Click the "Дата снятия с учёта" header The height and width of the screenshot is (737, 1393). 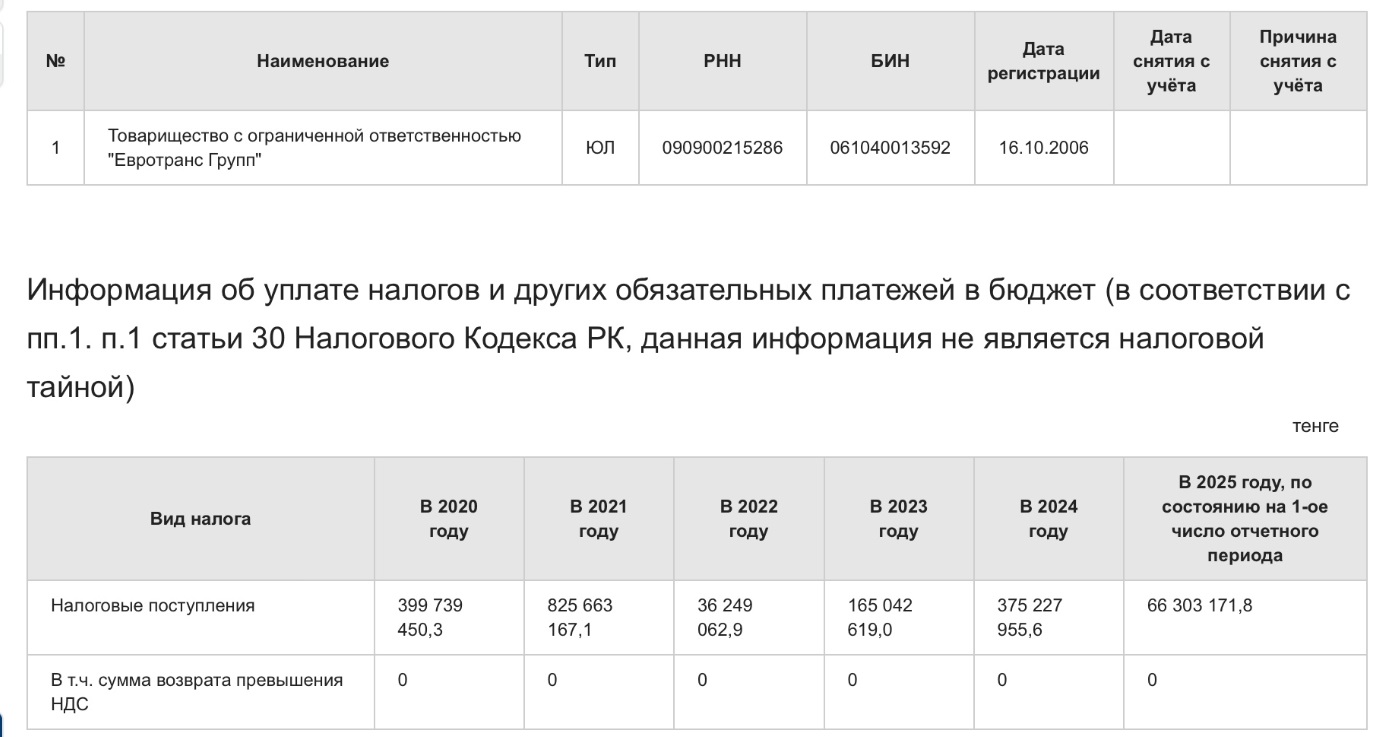[x=1171, y=61]
